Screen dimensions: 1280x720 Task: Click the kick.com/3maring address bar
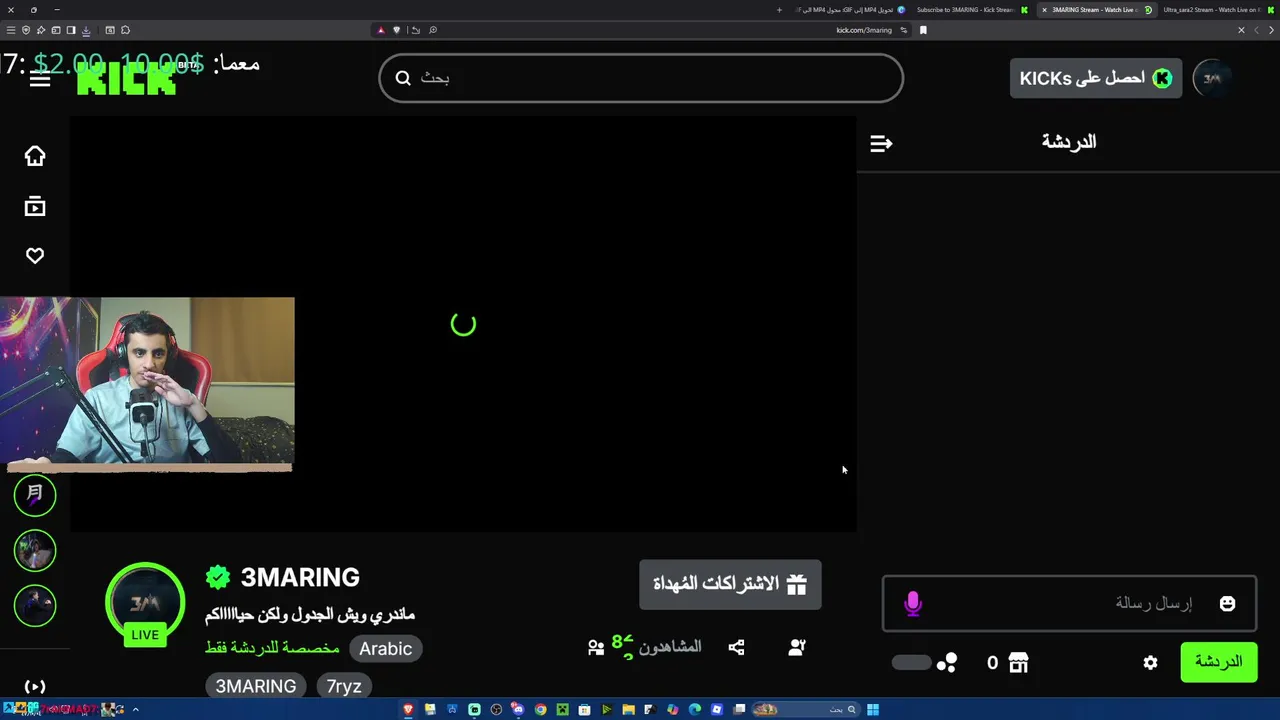tap(864, 30)
